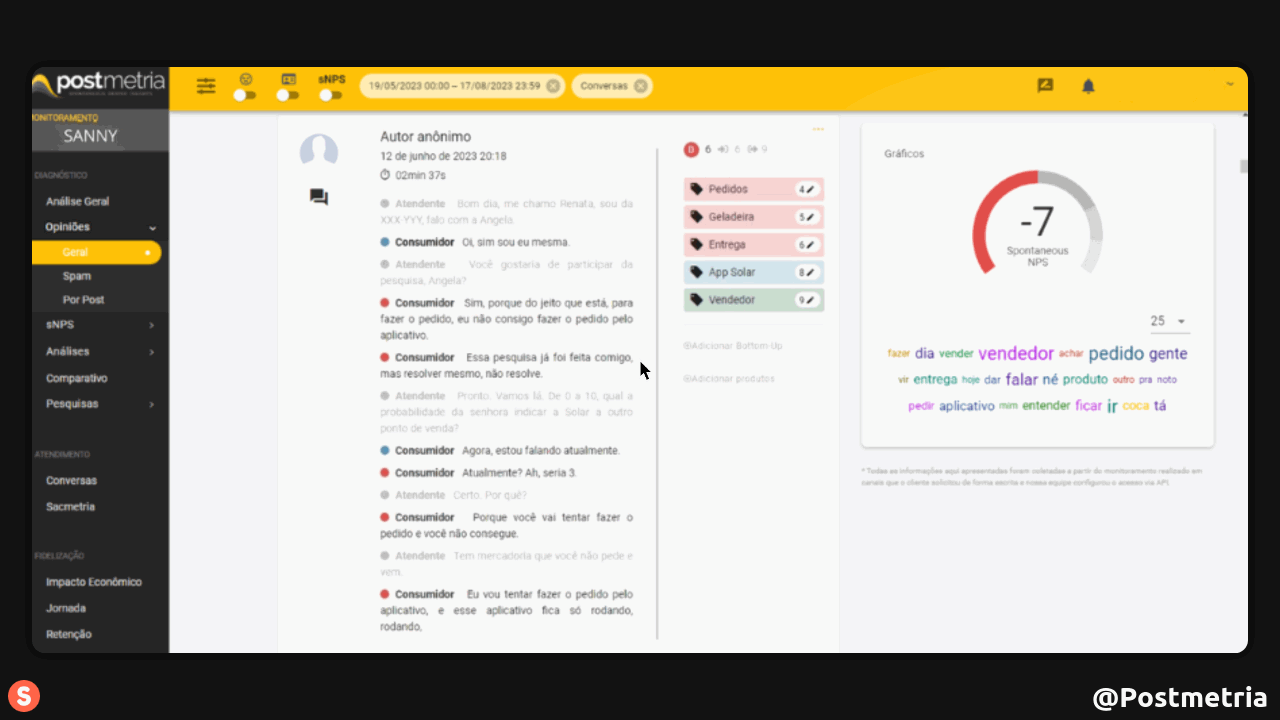Click the stopwatch duration icon
This screenshot has width=1280, height=720.
coord(385,175)
